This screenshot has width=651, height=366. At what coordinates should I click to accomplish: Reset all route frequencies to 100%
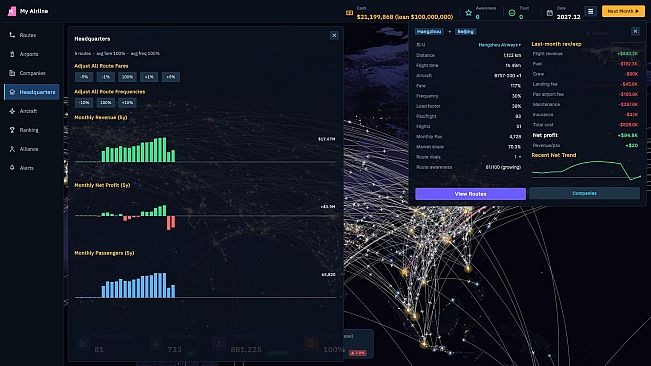pos(105,102)
